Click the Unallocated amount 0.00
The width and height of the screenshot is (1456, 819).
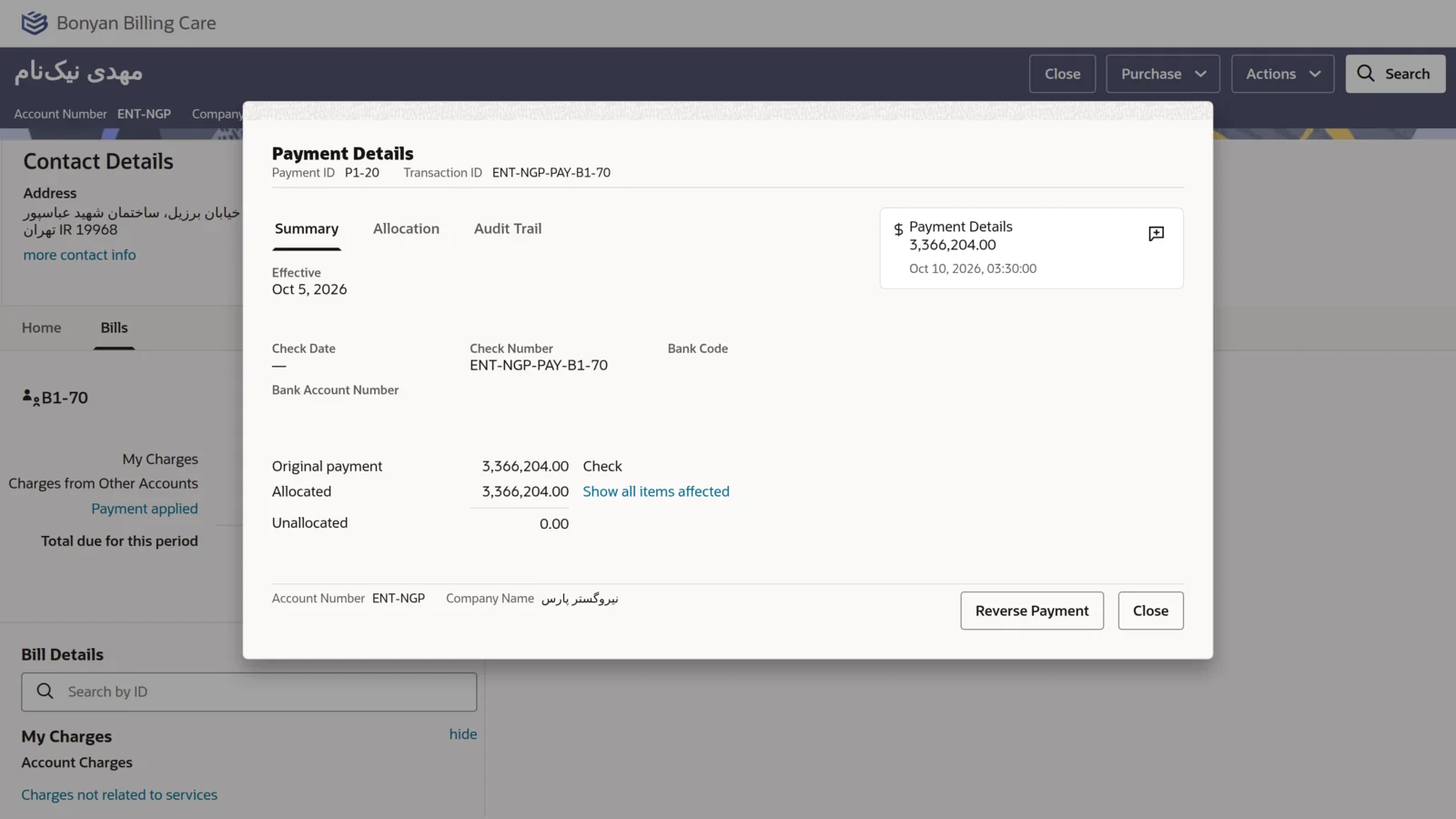coord(554,524)
